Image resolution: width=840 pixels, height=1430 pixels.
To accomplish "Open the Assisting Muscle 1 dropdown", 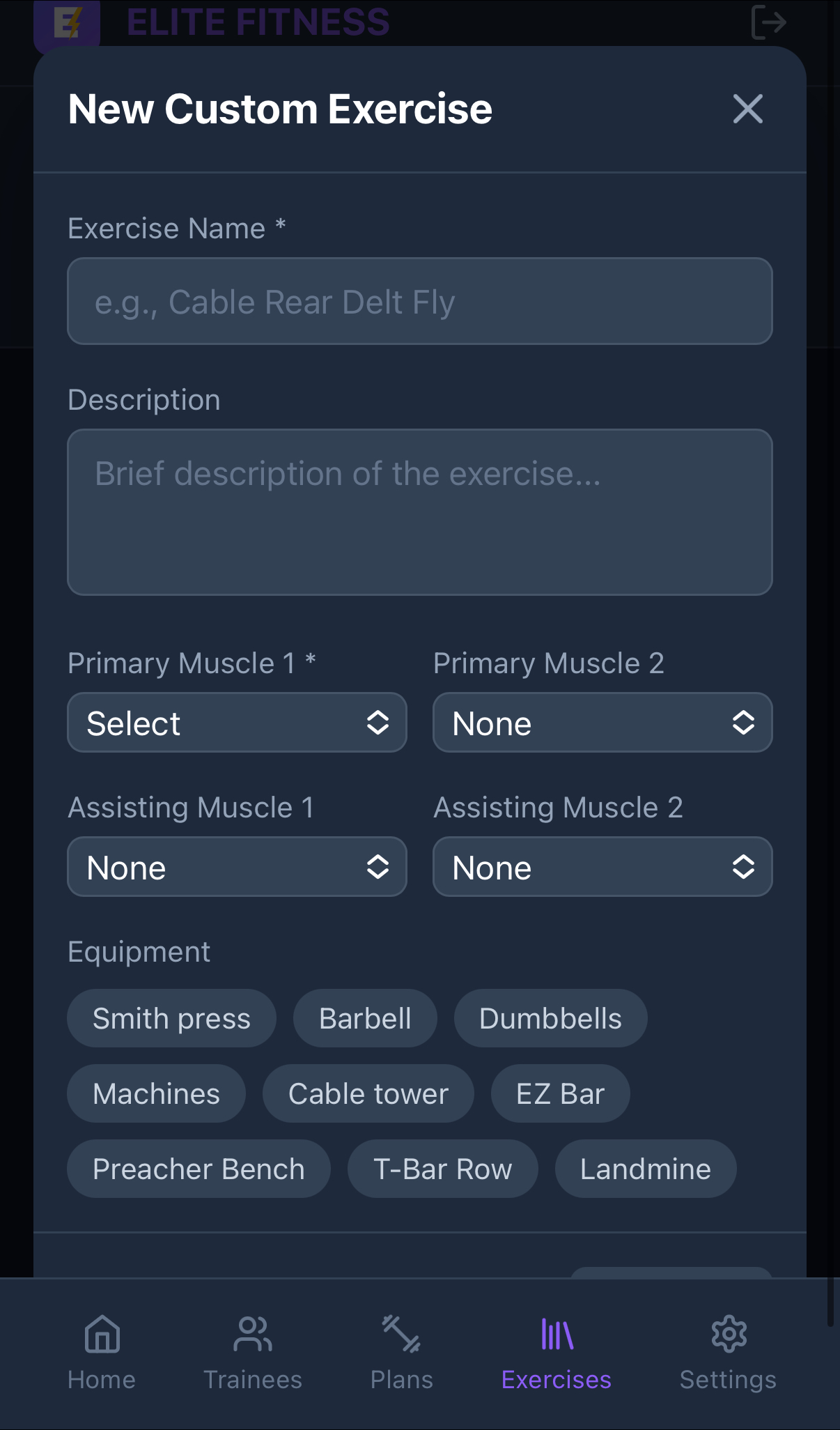I will click(x=237, y=867).
